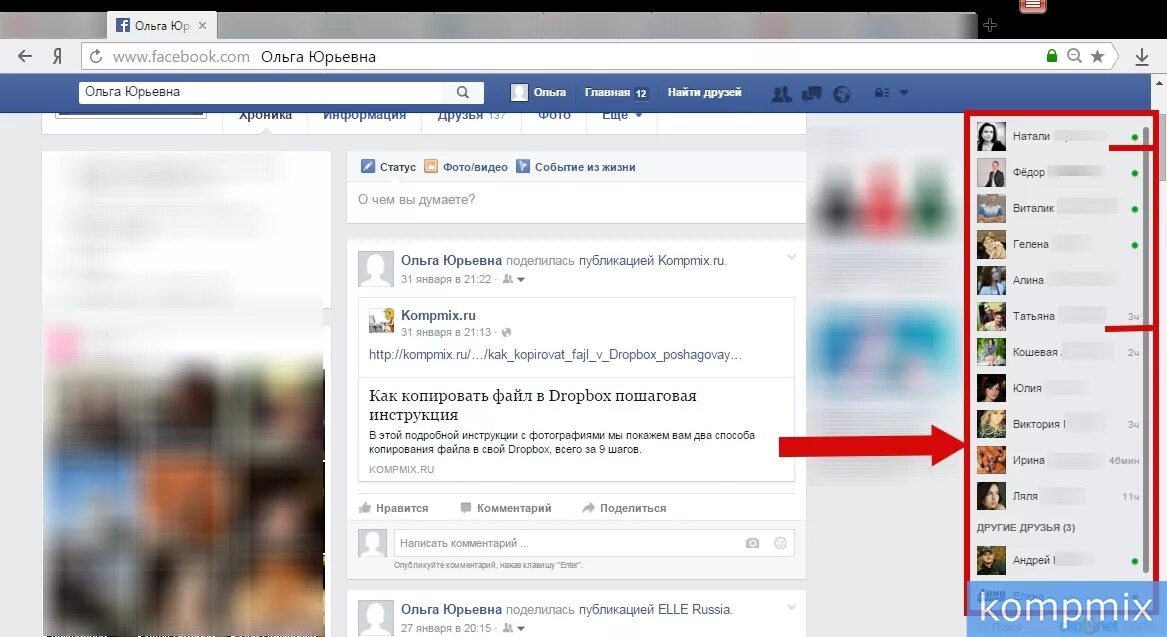
Task: Open a chat with Виталик in the sidebar
Action: [1058, 208]
